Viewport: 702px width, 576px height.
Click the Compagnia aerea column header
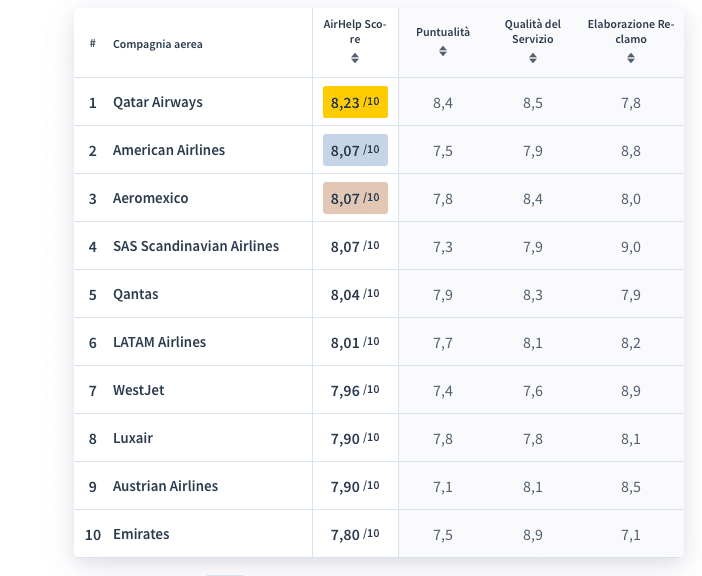pyautogui.click(x=157, y=44)
